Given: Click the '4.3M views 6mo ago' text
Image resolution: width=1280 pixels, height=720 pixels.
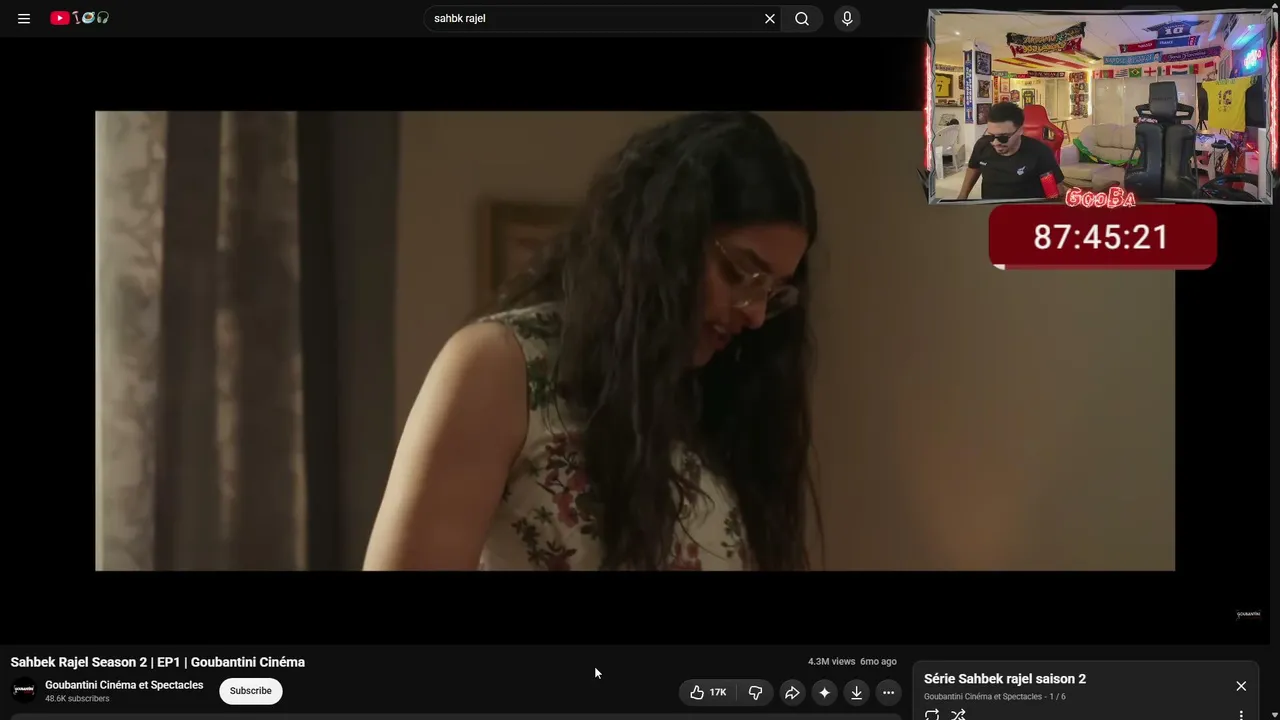Looking at the screenshot, I should tap(852, 662).
